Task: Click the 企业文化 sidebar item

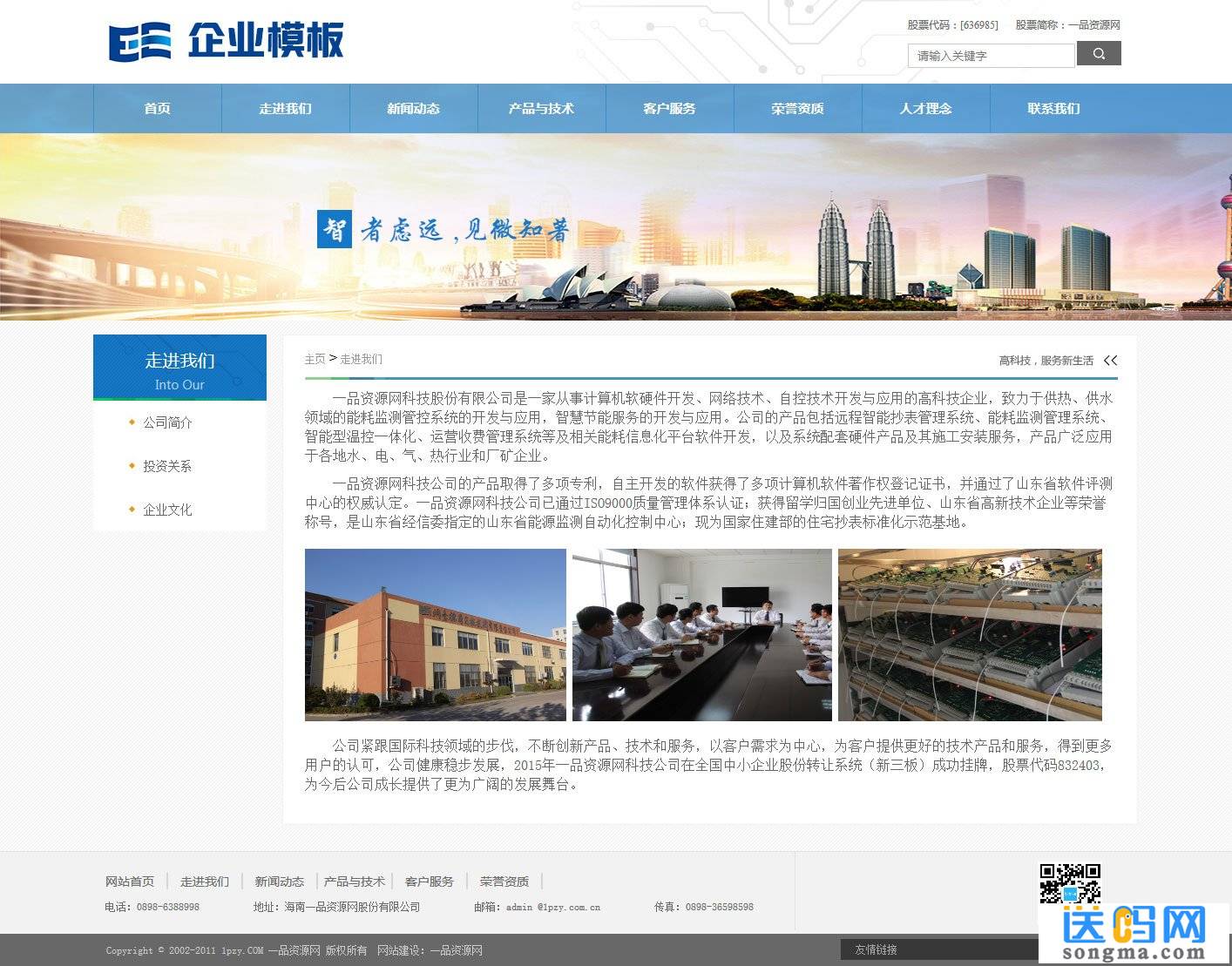Action: (x=166, y=510)
